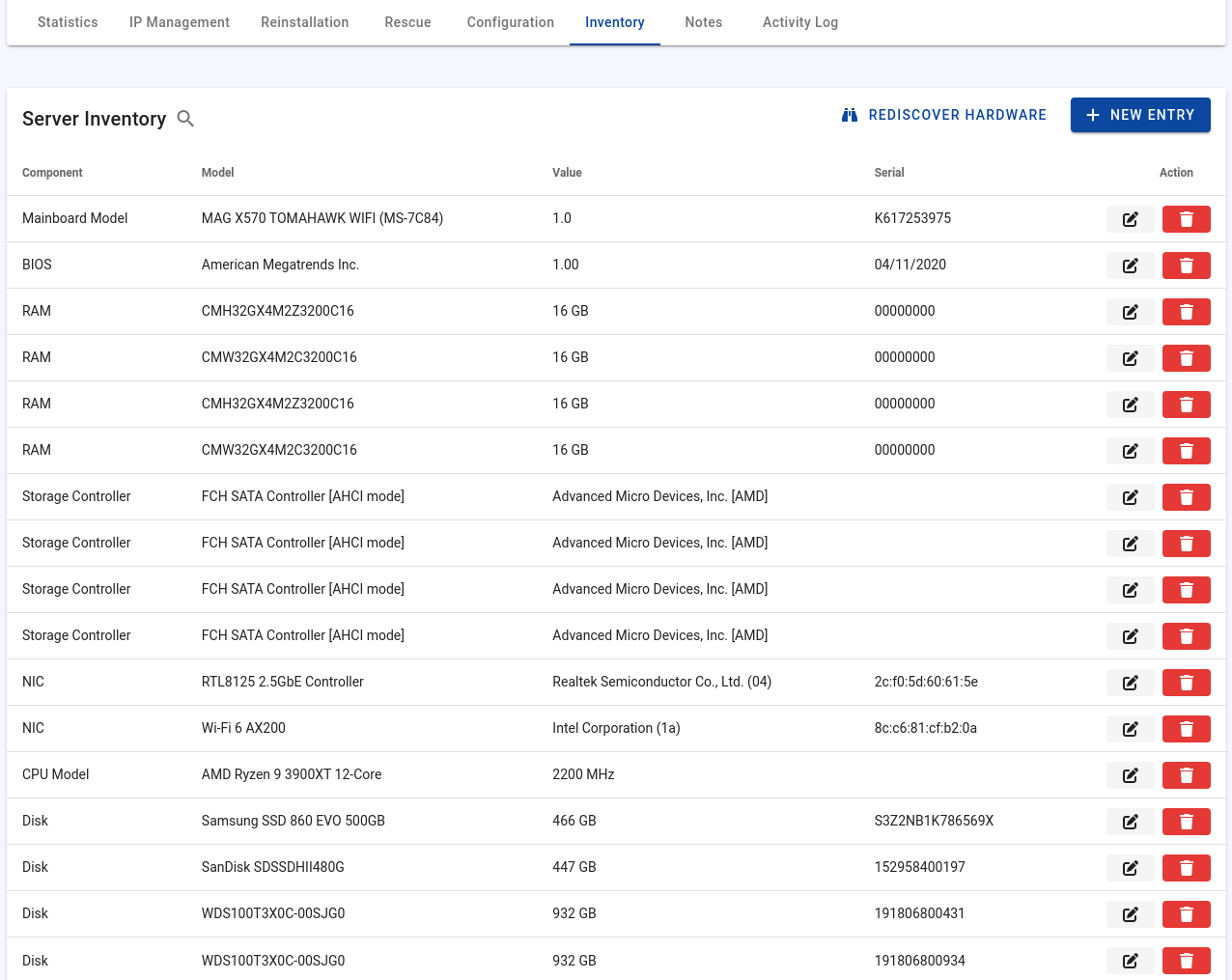Select the Inventory tab
This screenshot has height=980, width=1232.
point(615,22)
